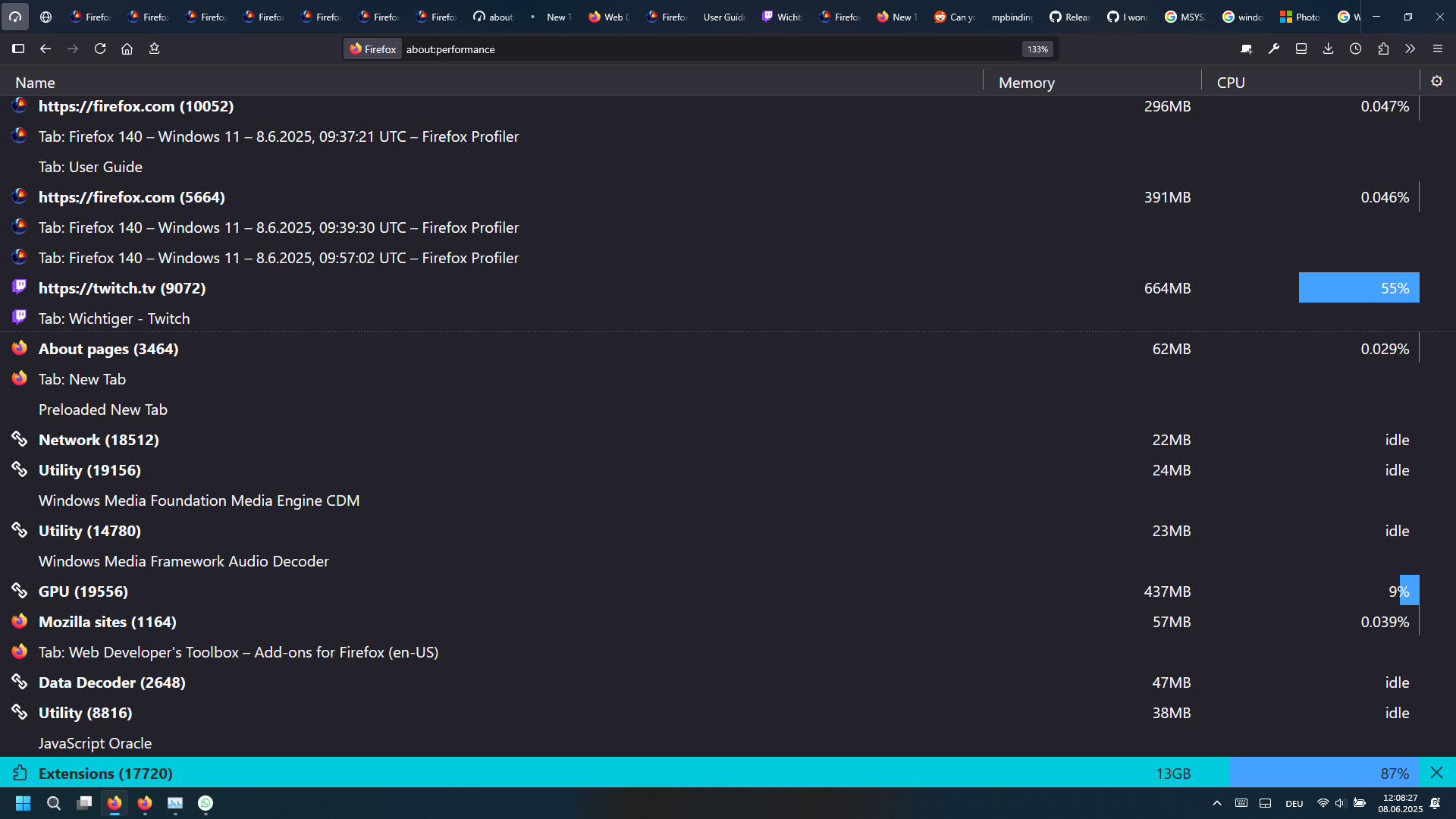Open Windows taskbar search
1456x819 pixels.
(x=53, y=803)
